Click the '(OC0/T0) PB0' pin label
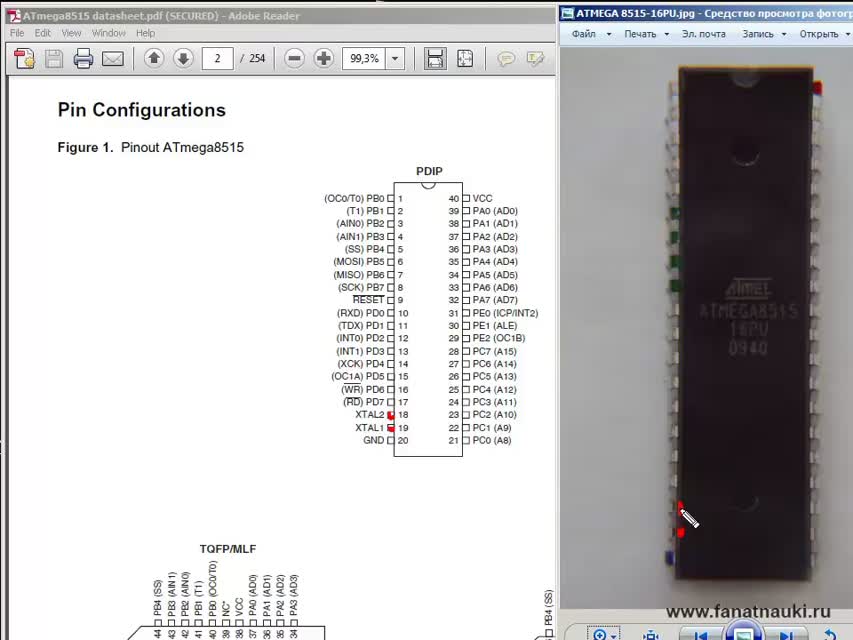Viewport: 853px width, 640px height. [x=354, y=199]
